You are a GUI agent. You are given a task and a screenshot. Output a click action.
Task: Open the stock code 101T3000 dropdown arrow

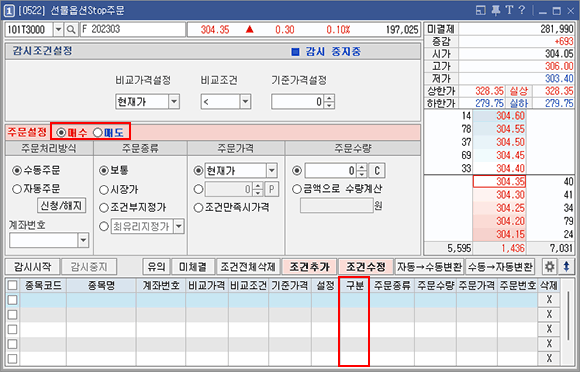58,30
